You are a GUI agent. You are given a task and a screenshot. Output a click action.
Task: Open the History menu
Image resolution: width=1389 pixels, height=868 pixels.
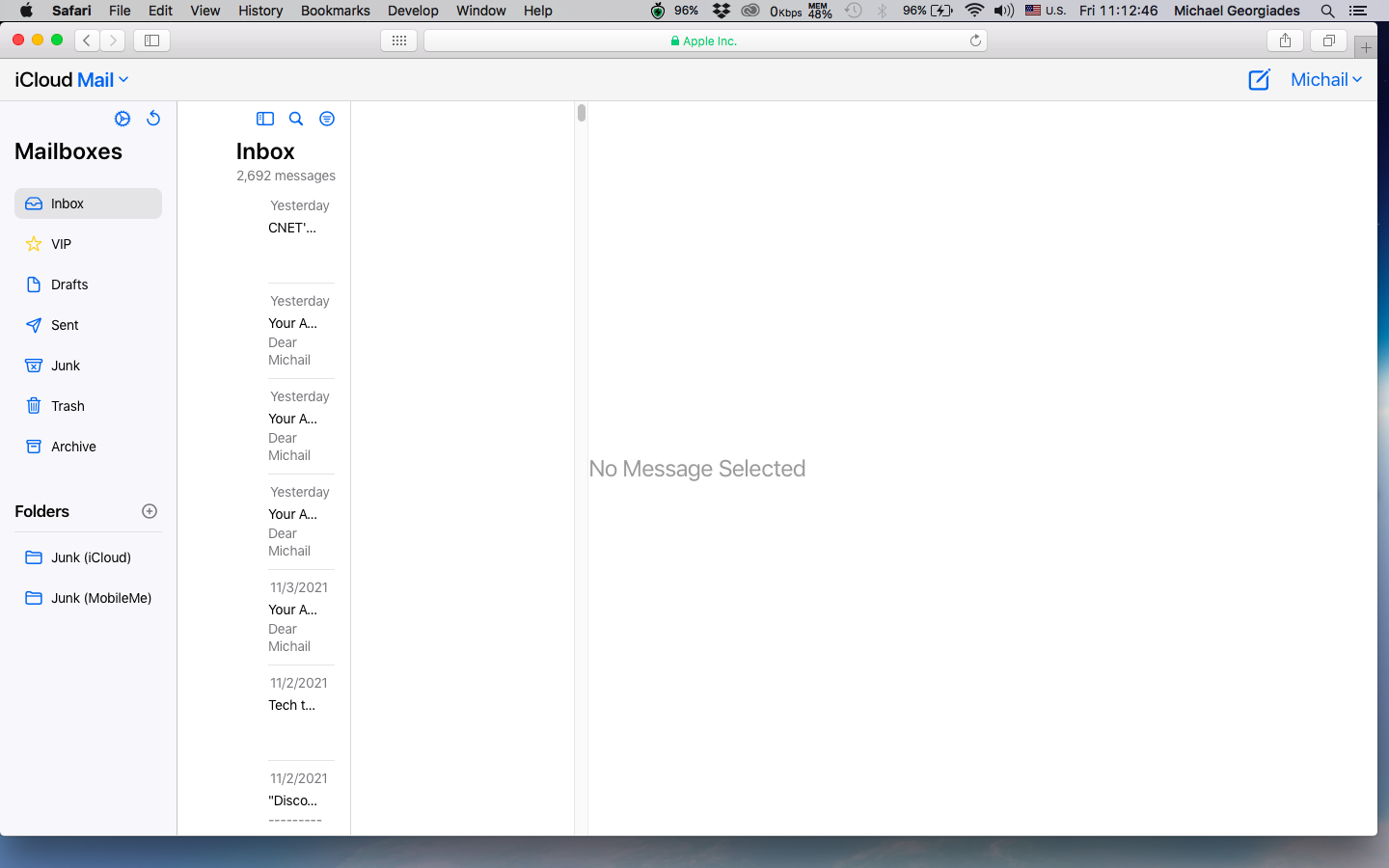260,11
